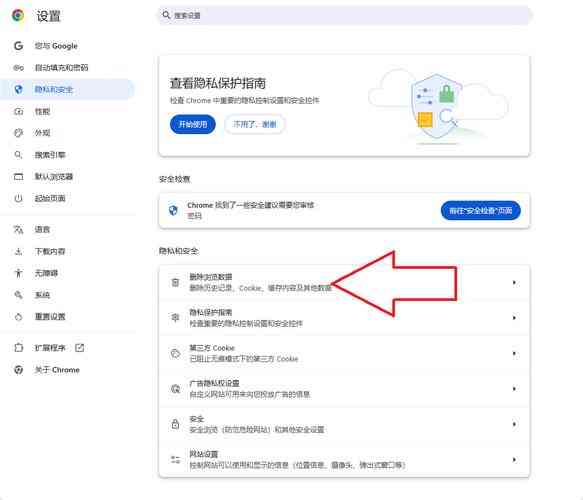Click the 不用了，谢谢 button
This screenshot has width=583, height=500.
tap(255, 124)
